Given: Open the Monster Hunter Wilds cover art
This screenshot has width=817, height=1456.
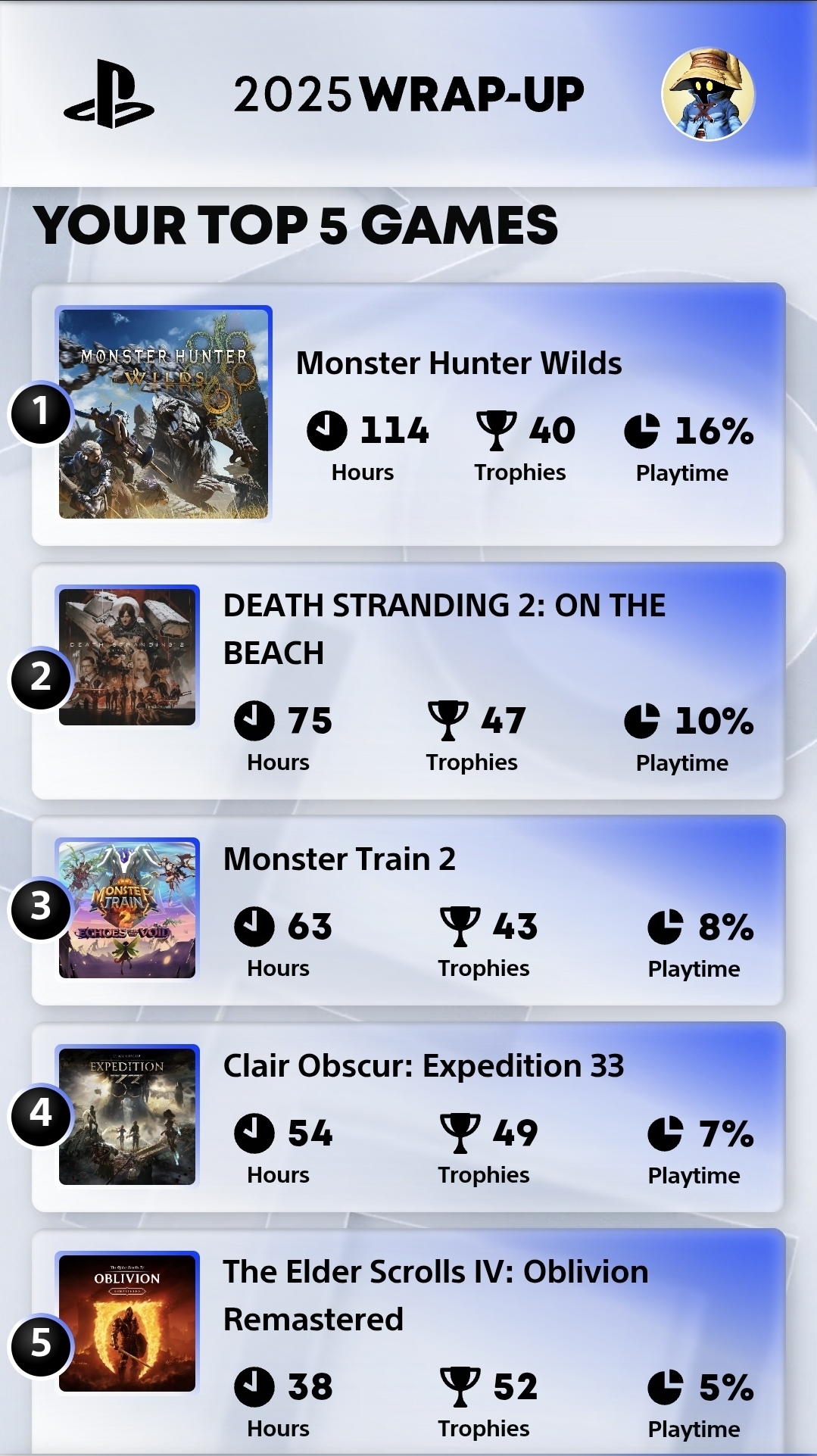Looking at the screenshot, I should (164, 413).
